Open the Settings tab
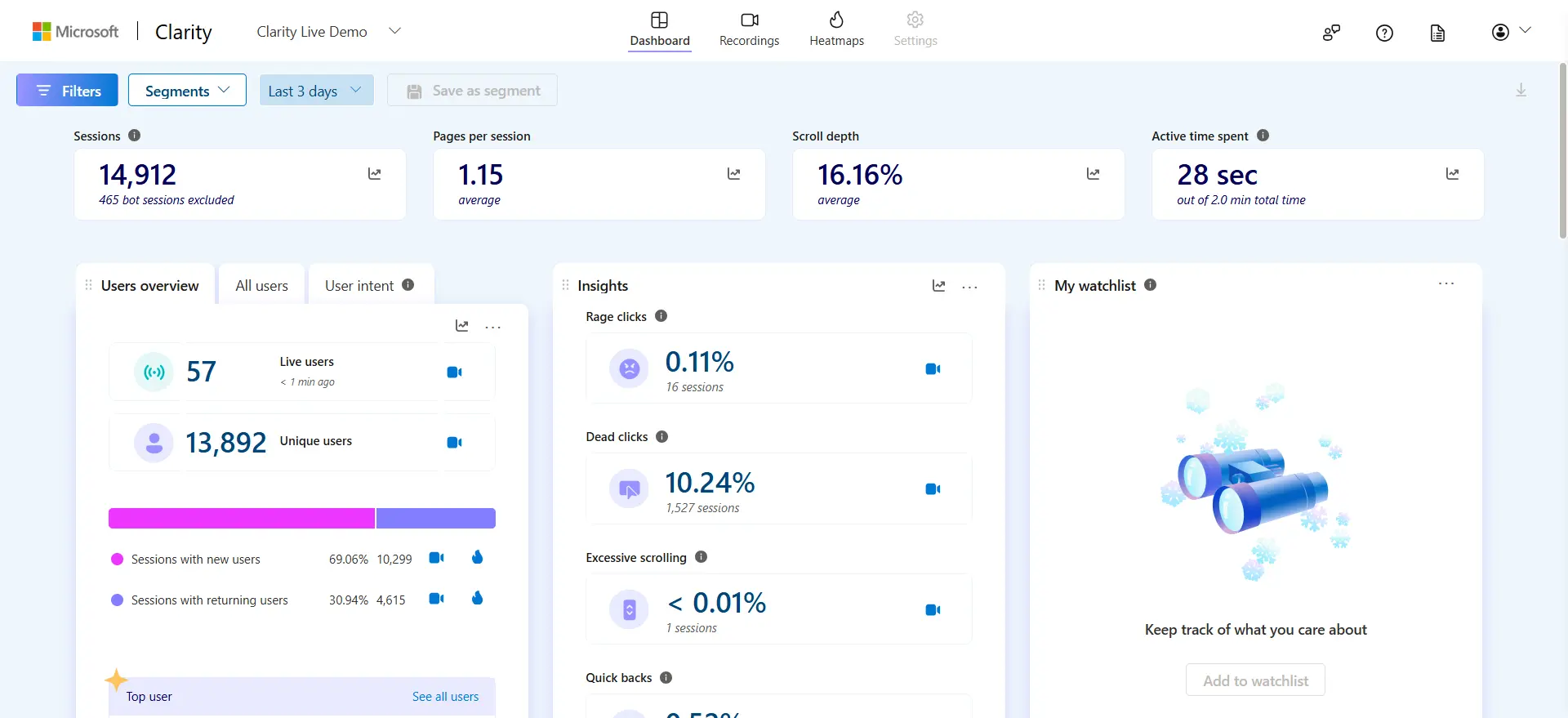 point(915,30)
